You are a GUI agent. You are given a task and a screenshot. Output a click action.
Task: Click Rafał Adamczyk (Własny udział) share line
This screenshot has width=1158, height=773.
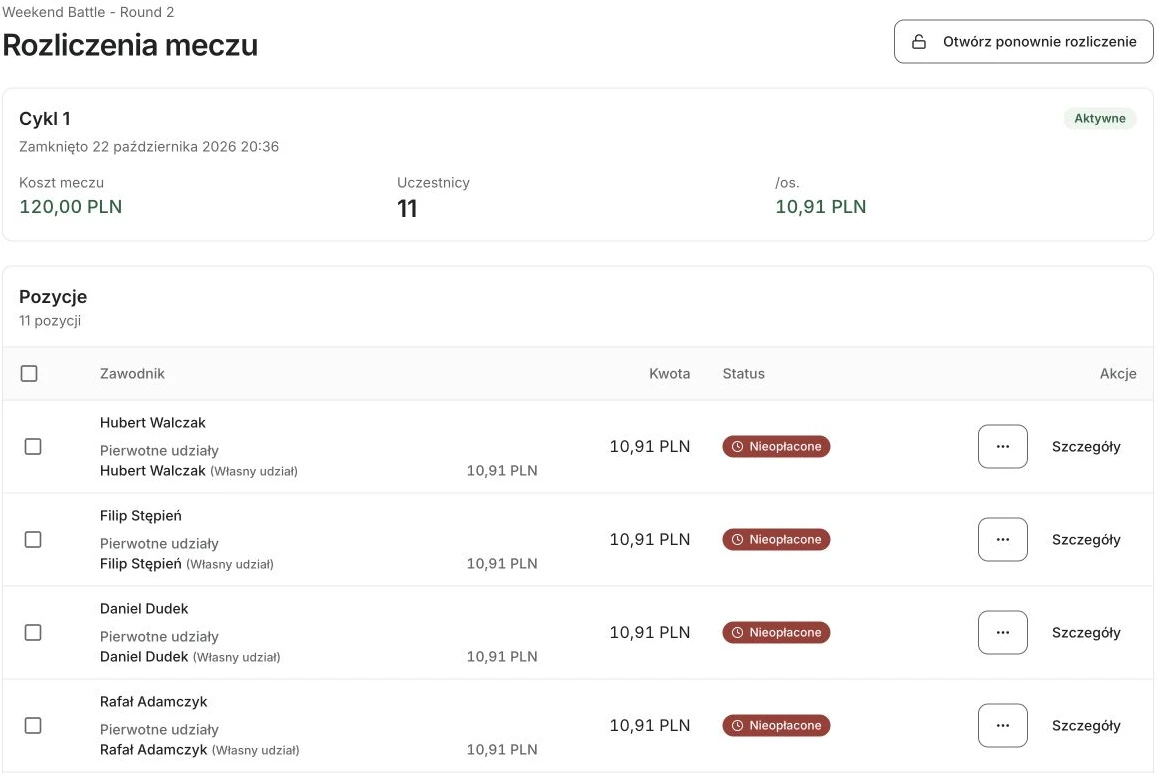[199, 750]
